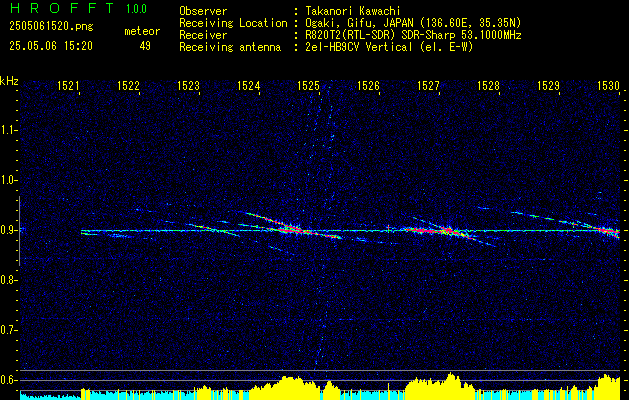The image size is (629, 400).
Task: Click the 0.6 kHz frequency label
Action: click(9, 380)
